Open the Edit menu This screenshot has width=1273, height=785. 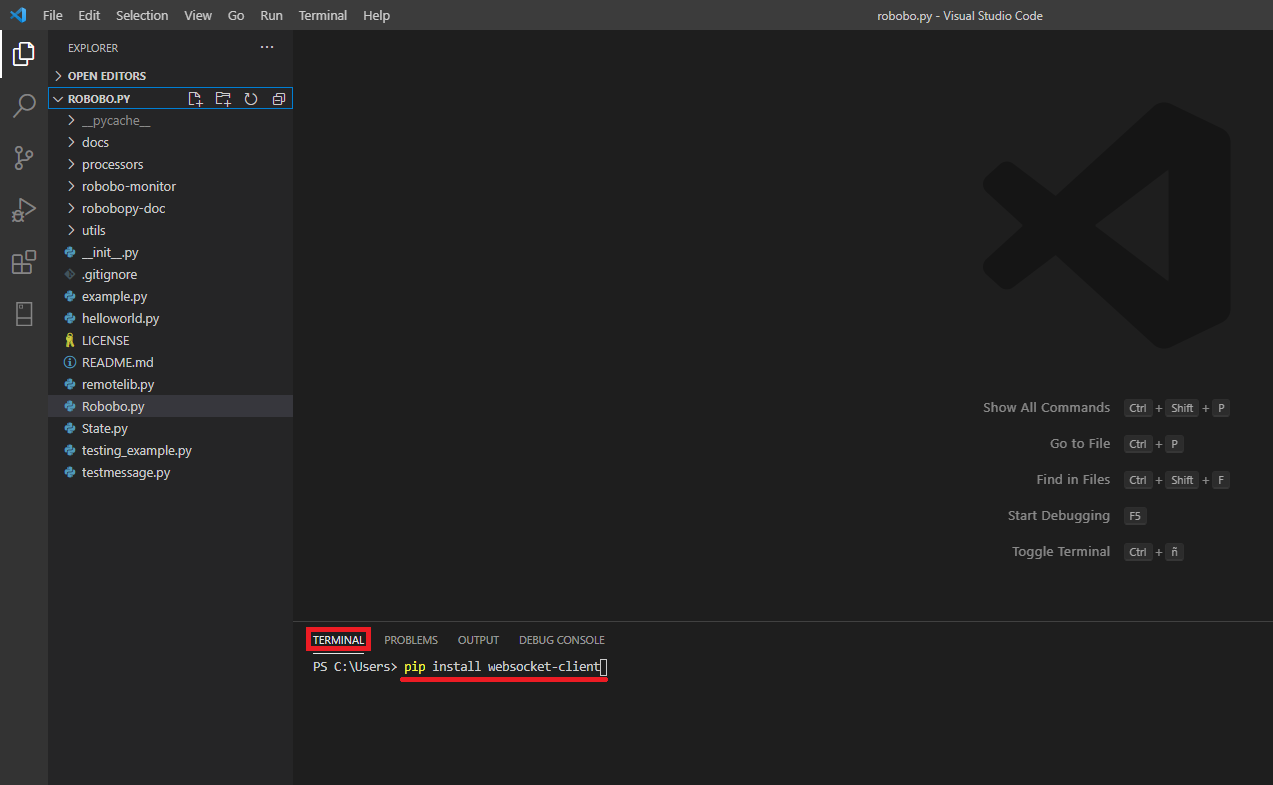(89, 15)
